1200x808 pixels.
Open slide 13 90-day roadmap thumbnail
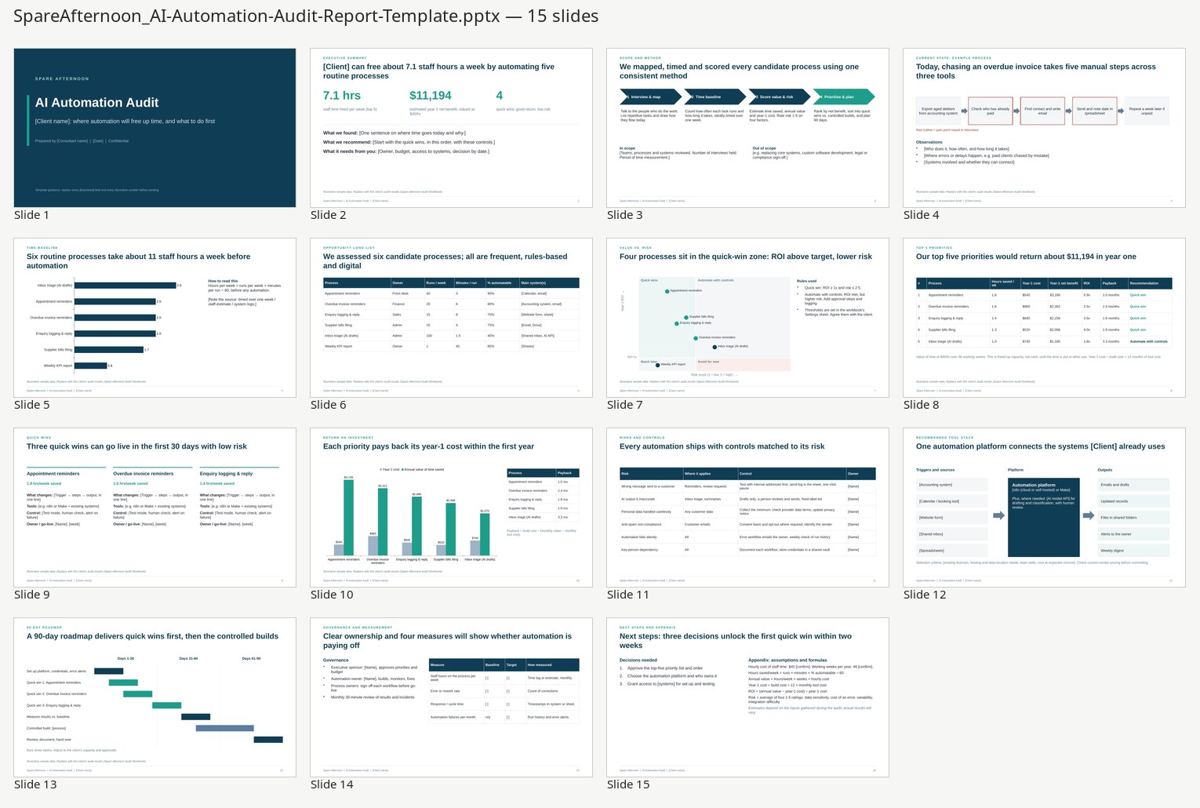(155, 697)
